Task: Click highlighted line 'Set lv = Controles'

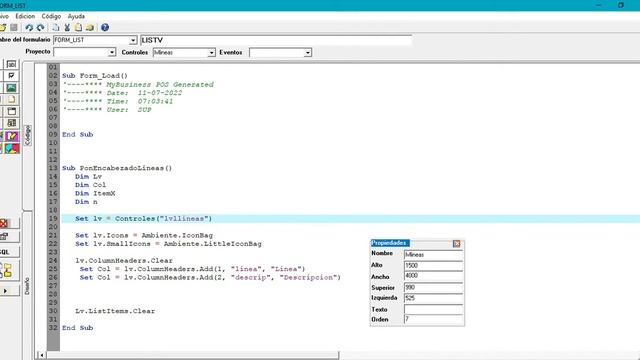Action: coord(143,219)
